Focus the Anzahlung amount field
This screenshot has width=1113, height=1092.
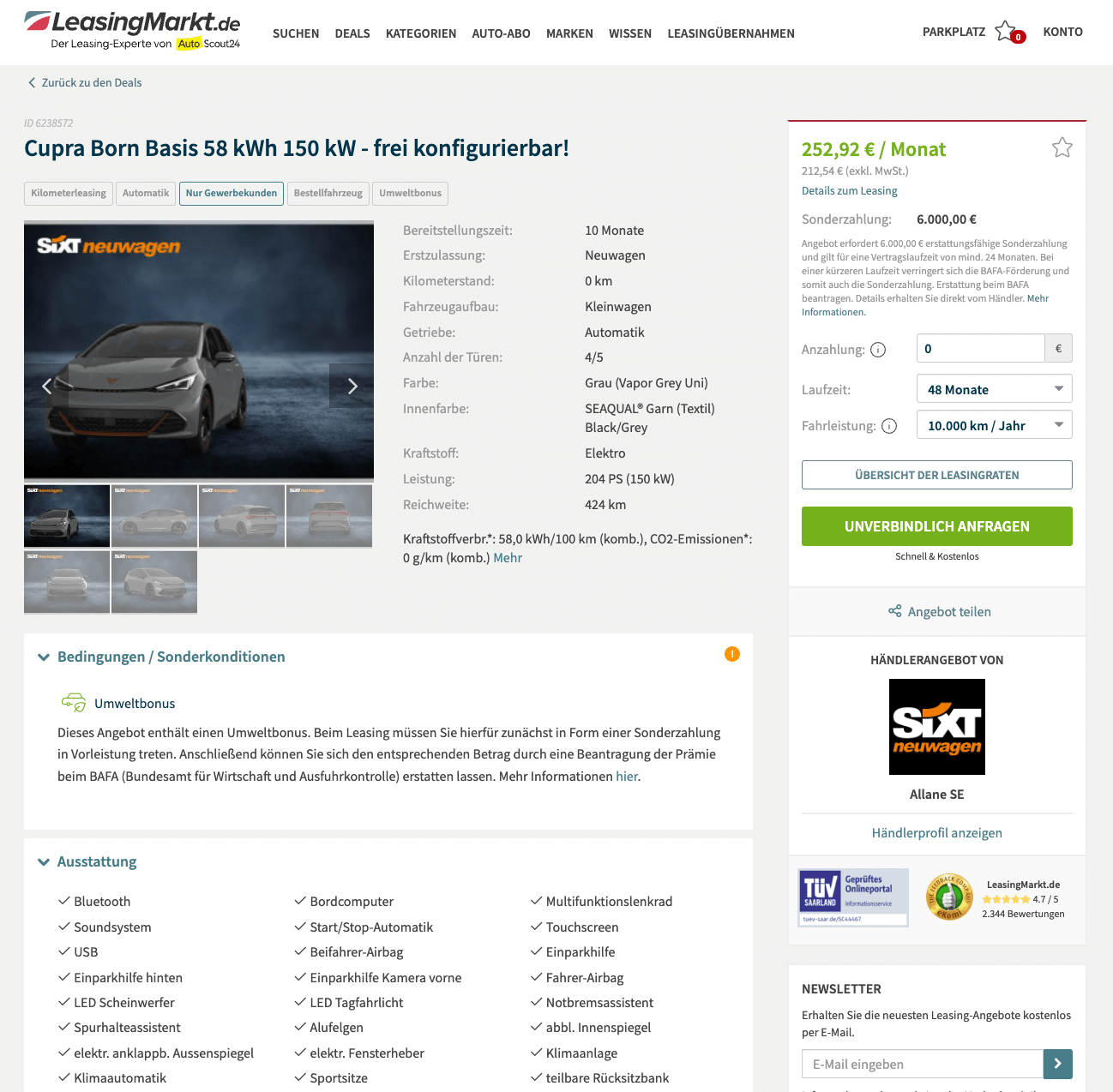(x=981, y=348)
